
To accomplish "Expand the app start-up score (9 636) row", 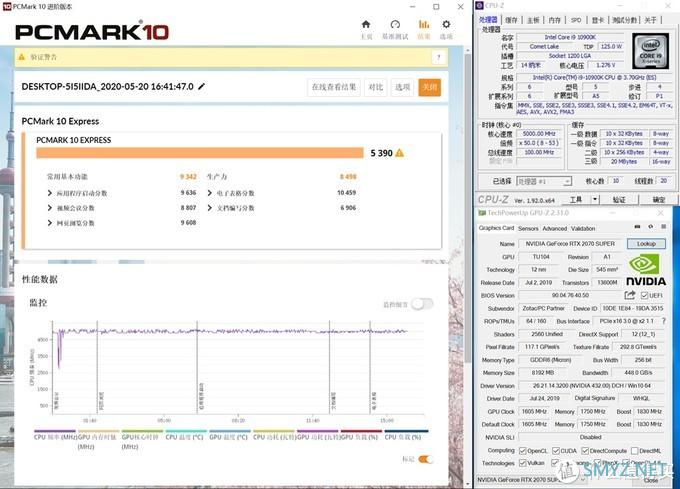I will (x=50, y=193).
